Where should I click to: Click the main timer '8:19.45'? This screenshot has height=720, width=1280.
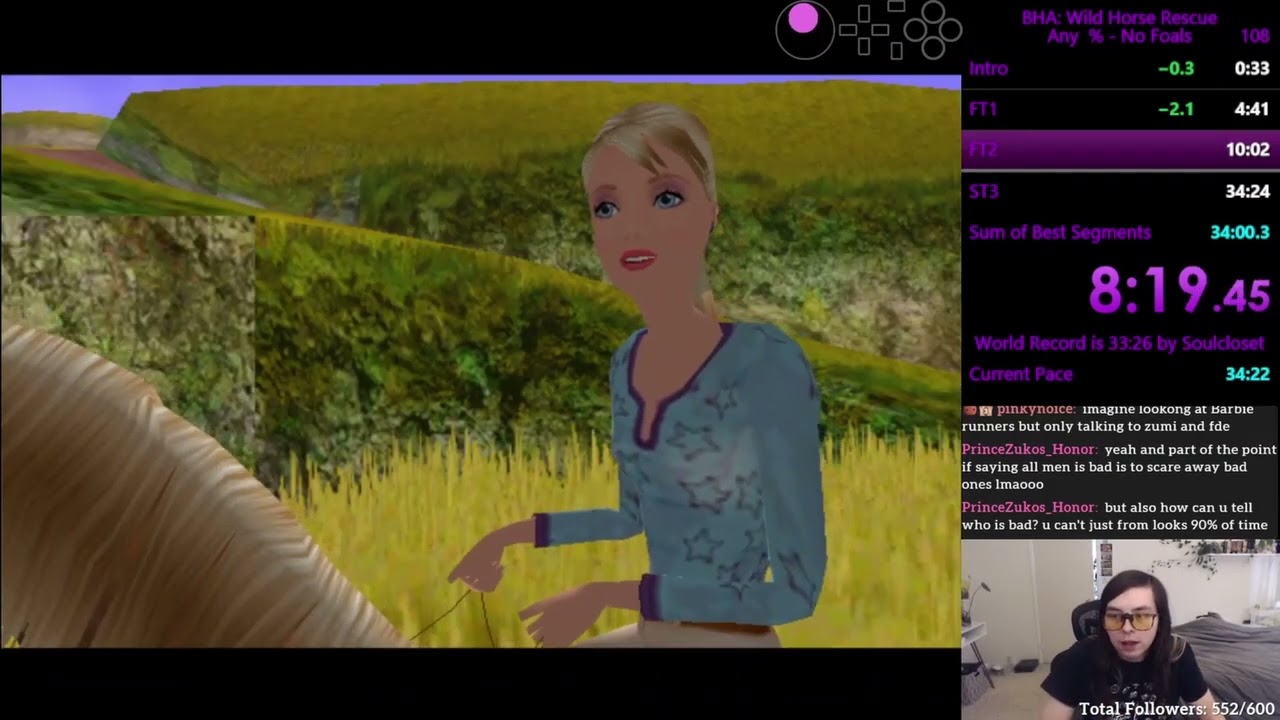pyautogui.click(x=1179, y=291)
